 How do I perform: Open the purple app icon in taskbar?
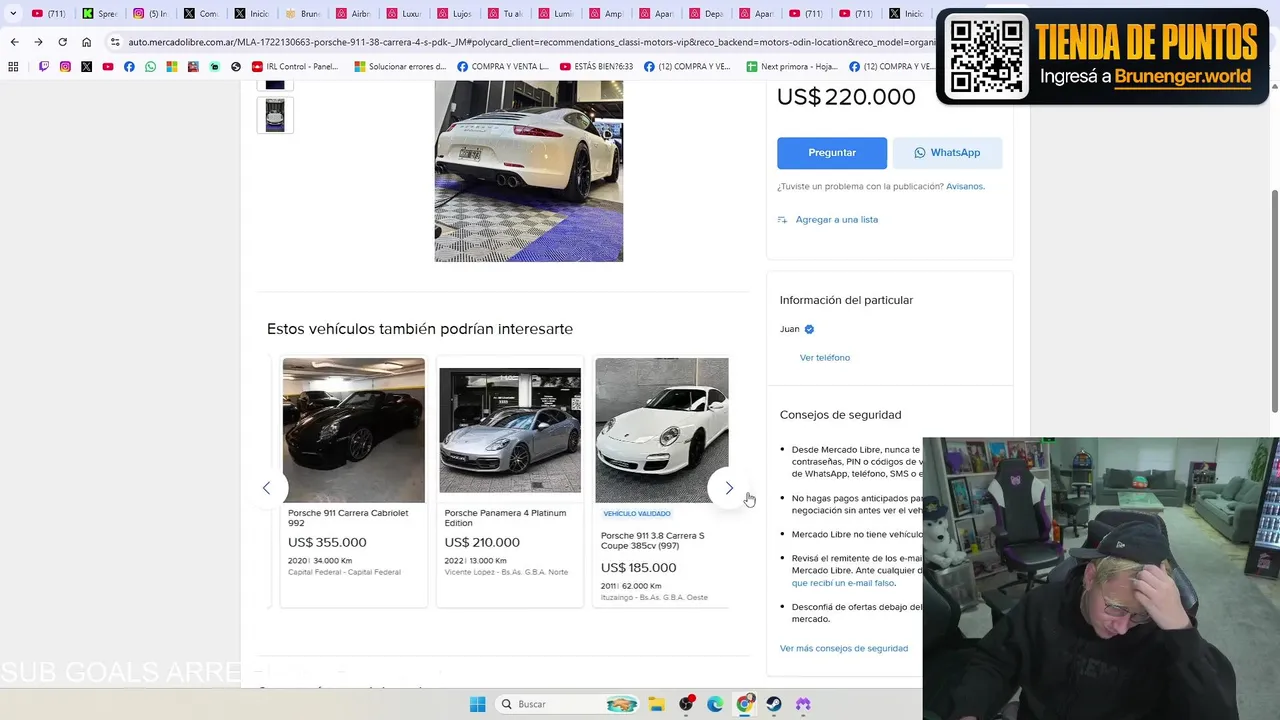point(803,704)
